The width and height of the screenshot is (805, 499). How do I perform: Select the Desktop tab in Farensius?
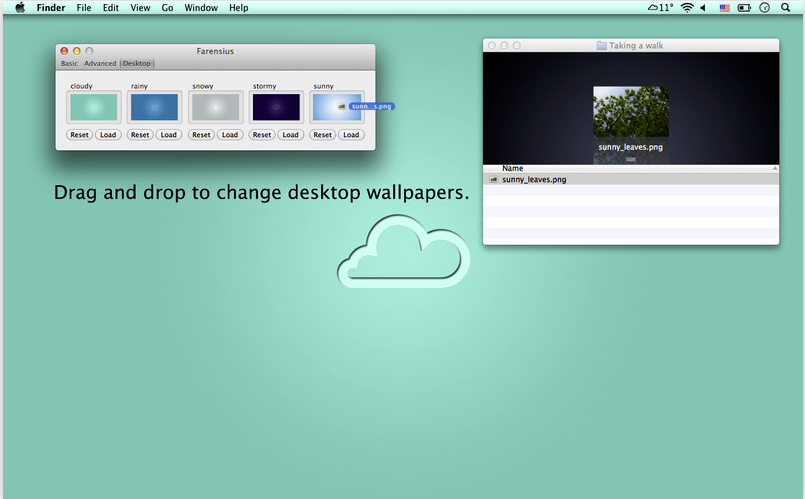137,63
